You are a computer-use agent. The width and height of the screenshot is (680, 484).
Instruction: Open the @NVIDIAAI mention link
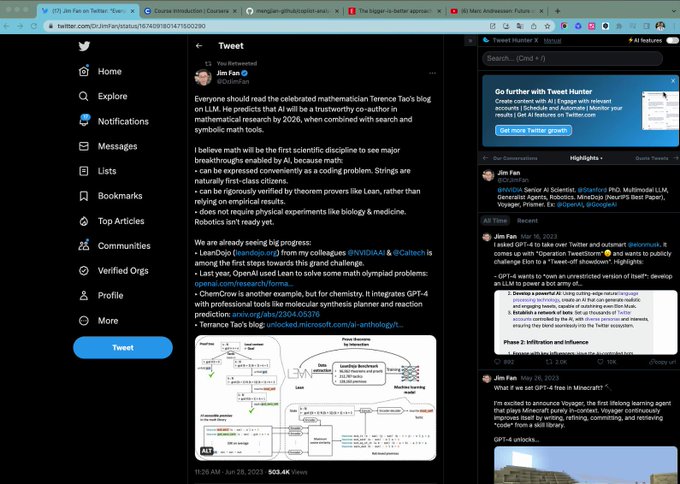pyautogui.click(x=366, y=253)
